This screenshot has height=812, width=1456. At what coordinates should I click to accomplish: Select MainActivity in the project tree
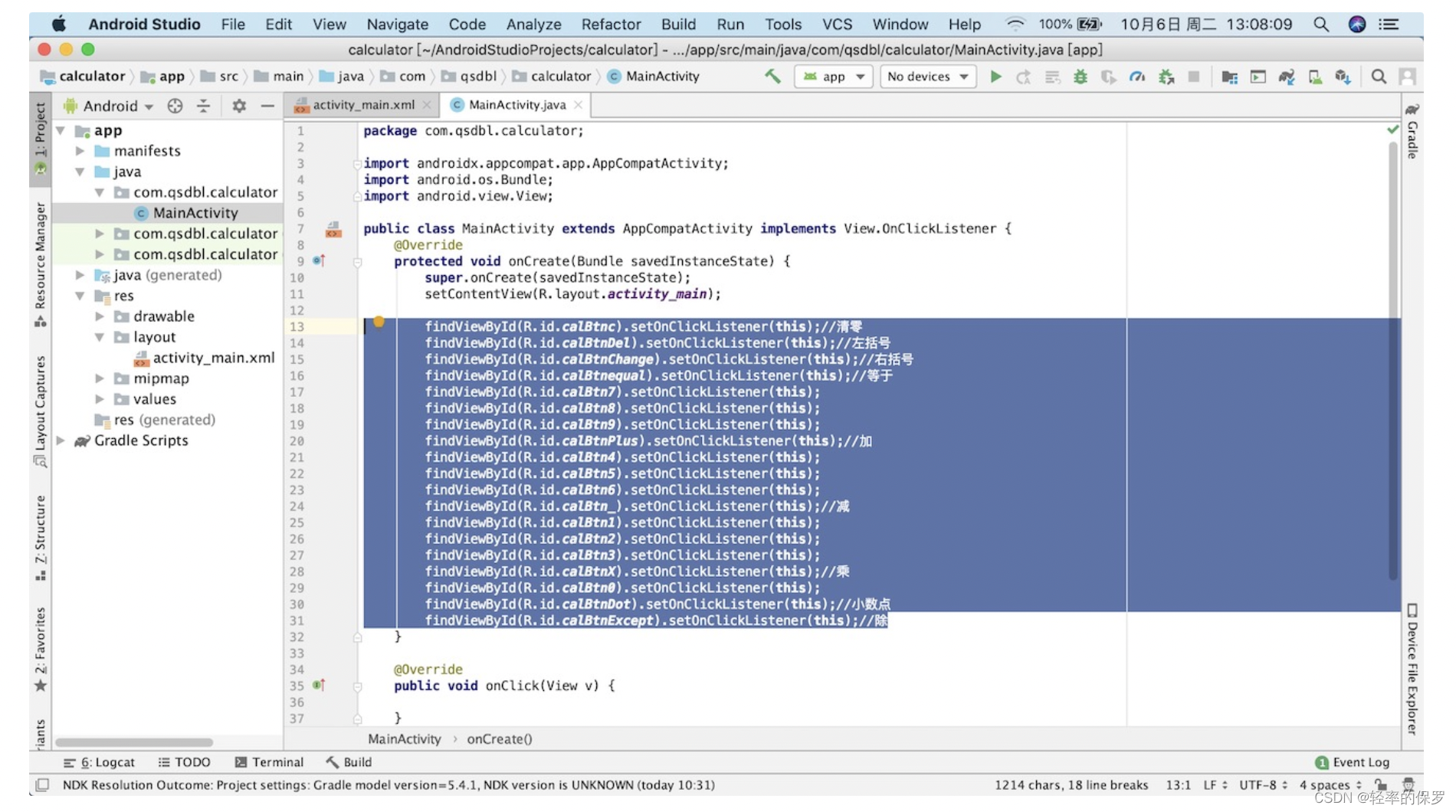168,213
